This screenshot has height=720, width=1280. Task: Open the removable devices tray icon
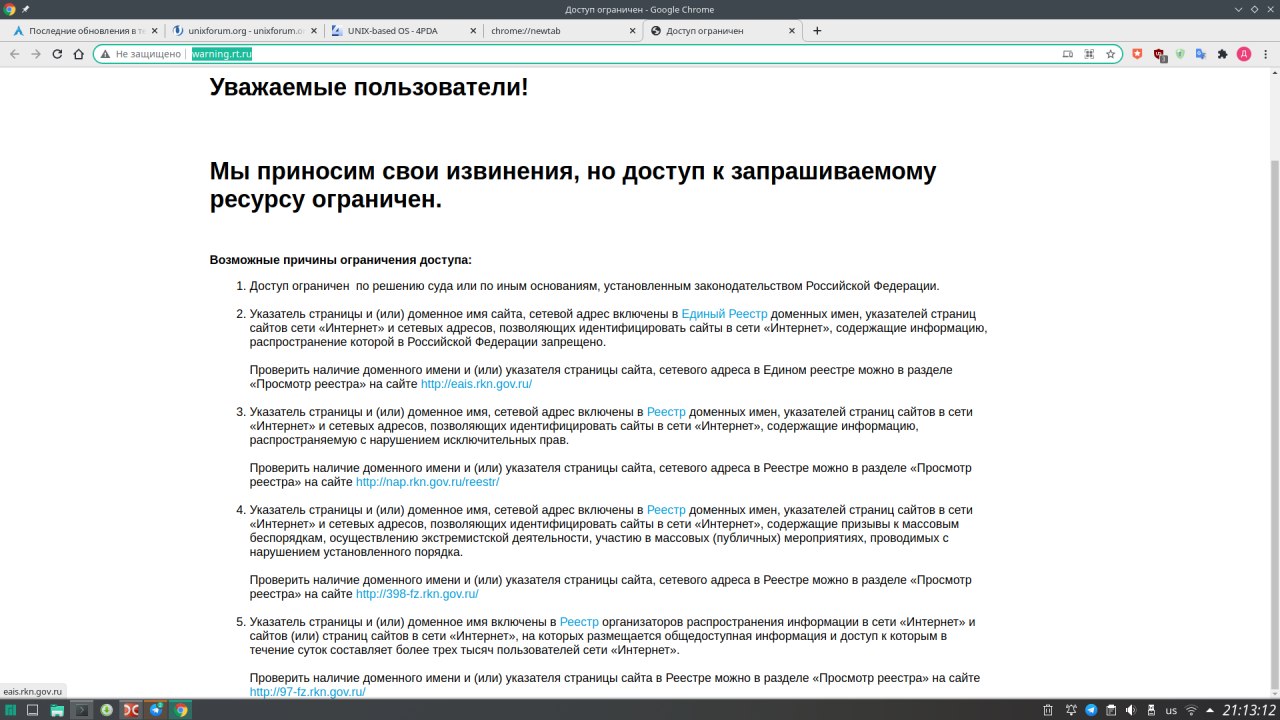1149,710
